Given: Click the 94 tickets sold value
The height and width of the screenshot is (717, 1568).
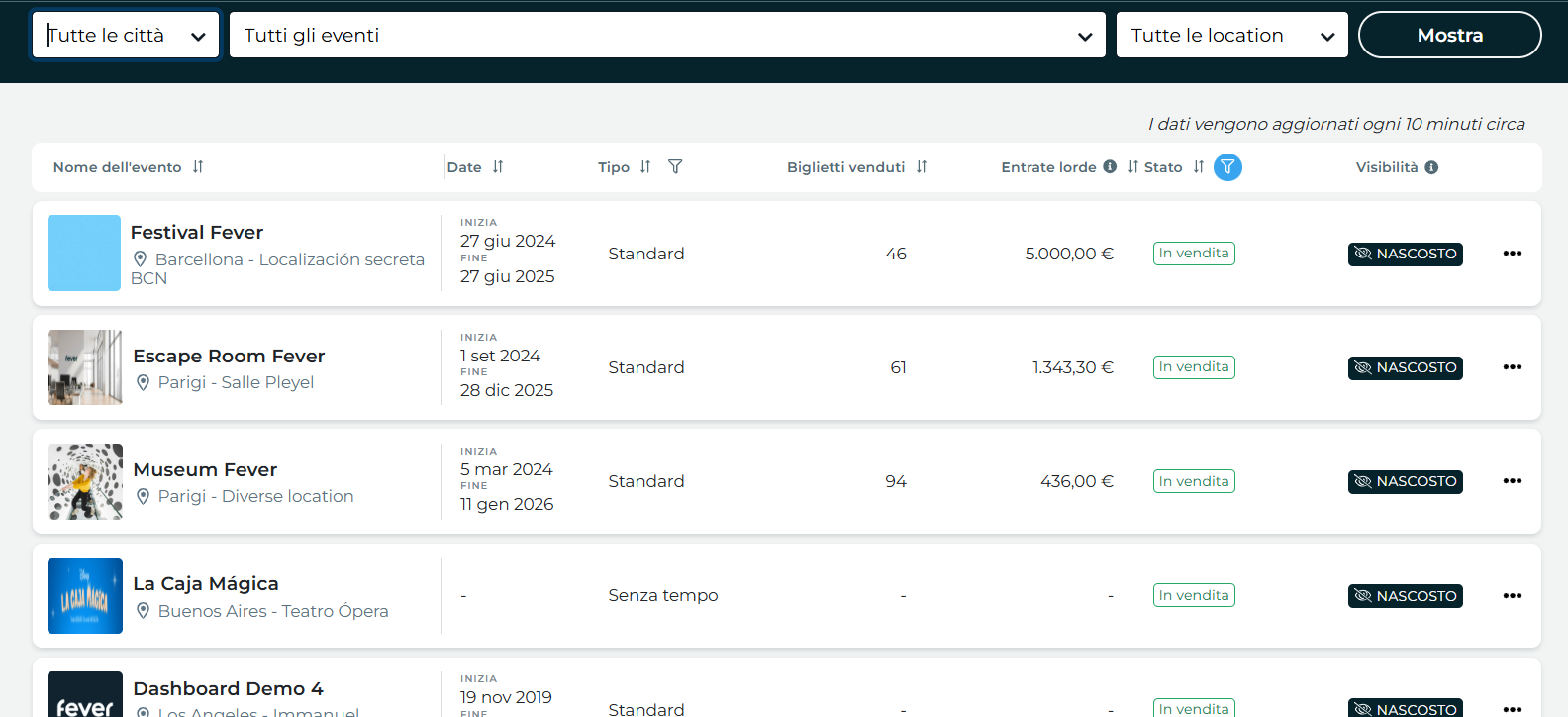Looking at the screenshot, I should (x=896, y=481).
